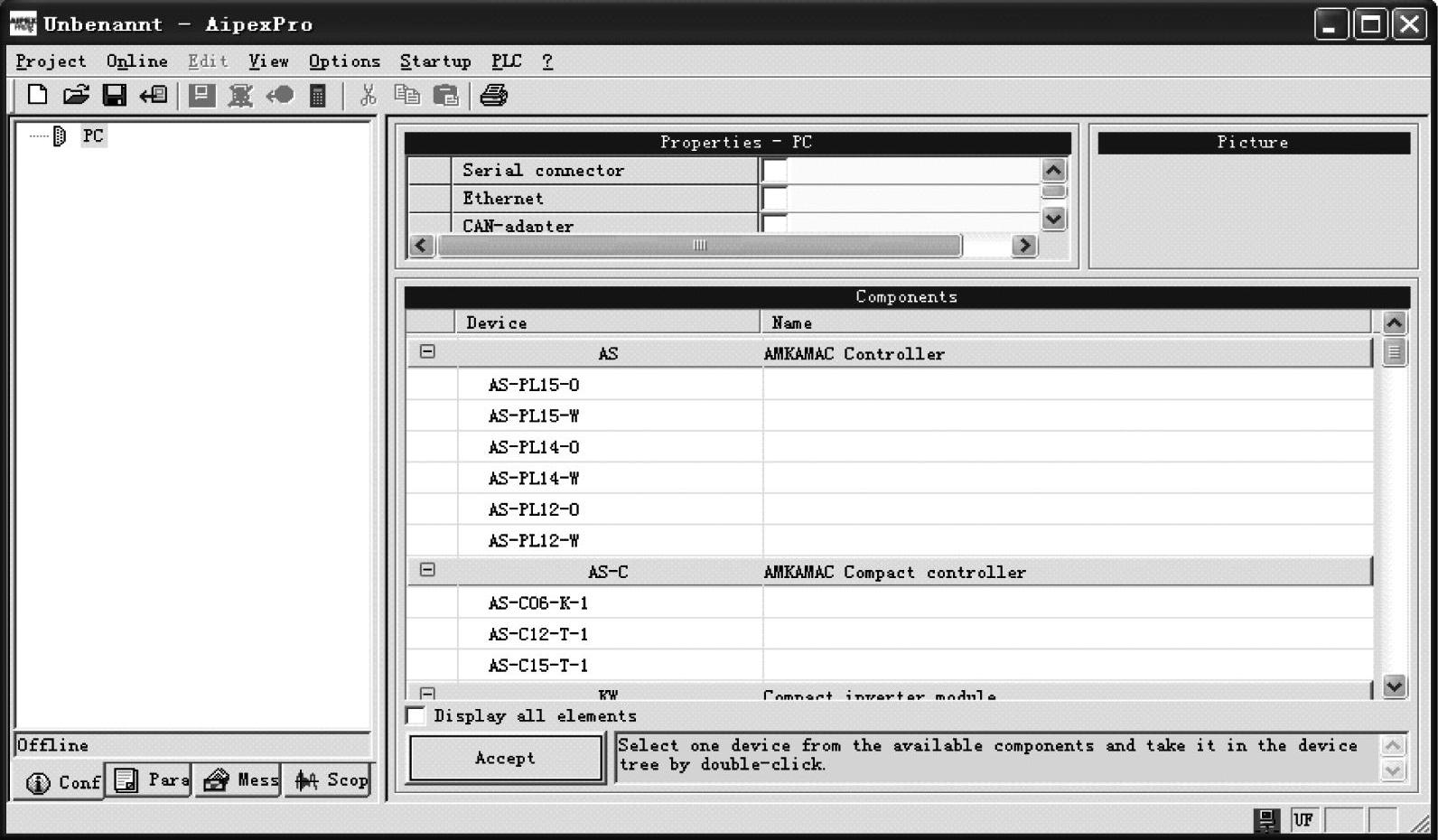The image size is (1438, 840).
Task: Click the calculator-shaped toolbar icon
Action: 318,95
